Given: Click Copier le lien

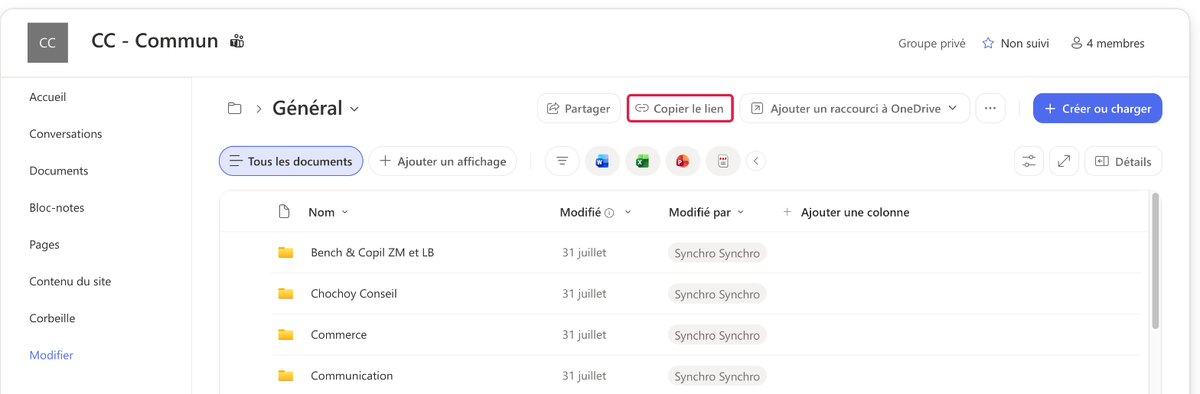Looking at the screenshot, I should pyautogui.click(x=680, y=108).
